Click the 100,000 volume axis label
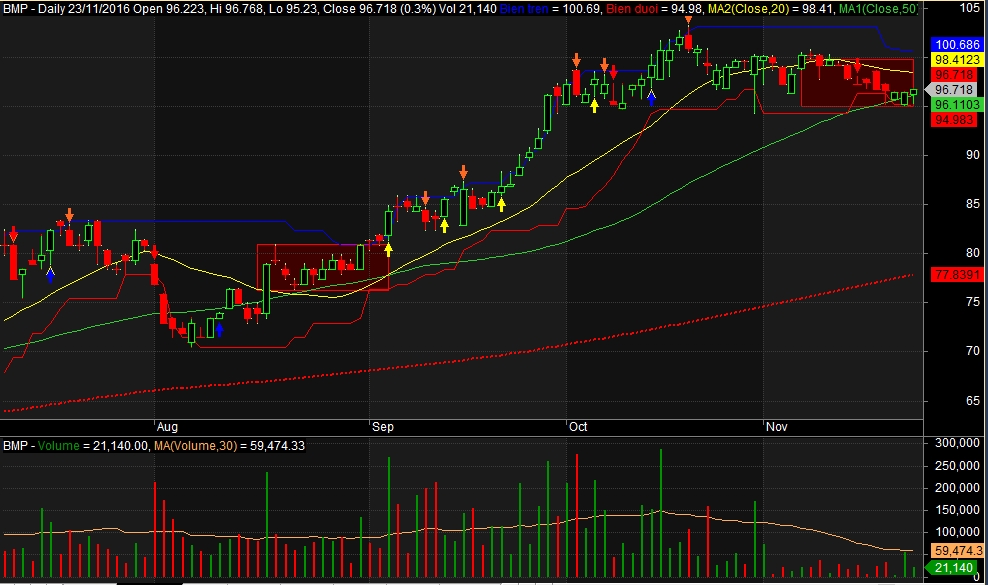This screenshot has height=585, width=988. pyautogui.click(x=956, y=532)
